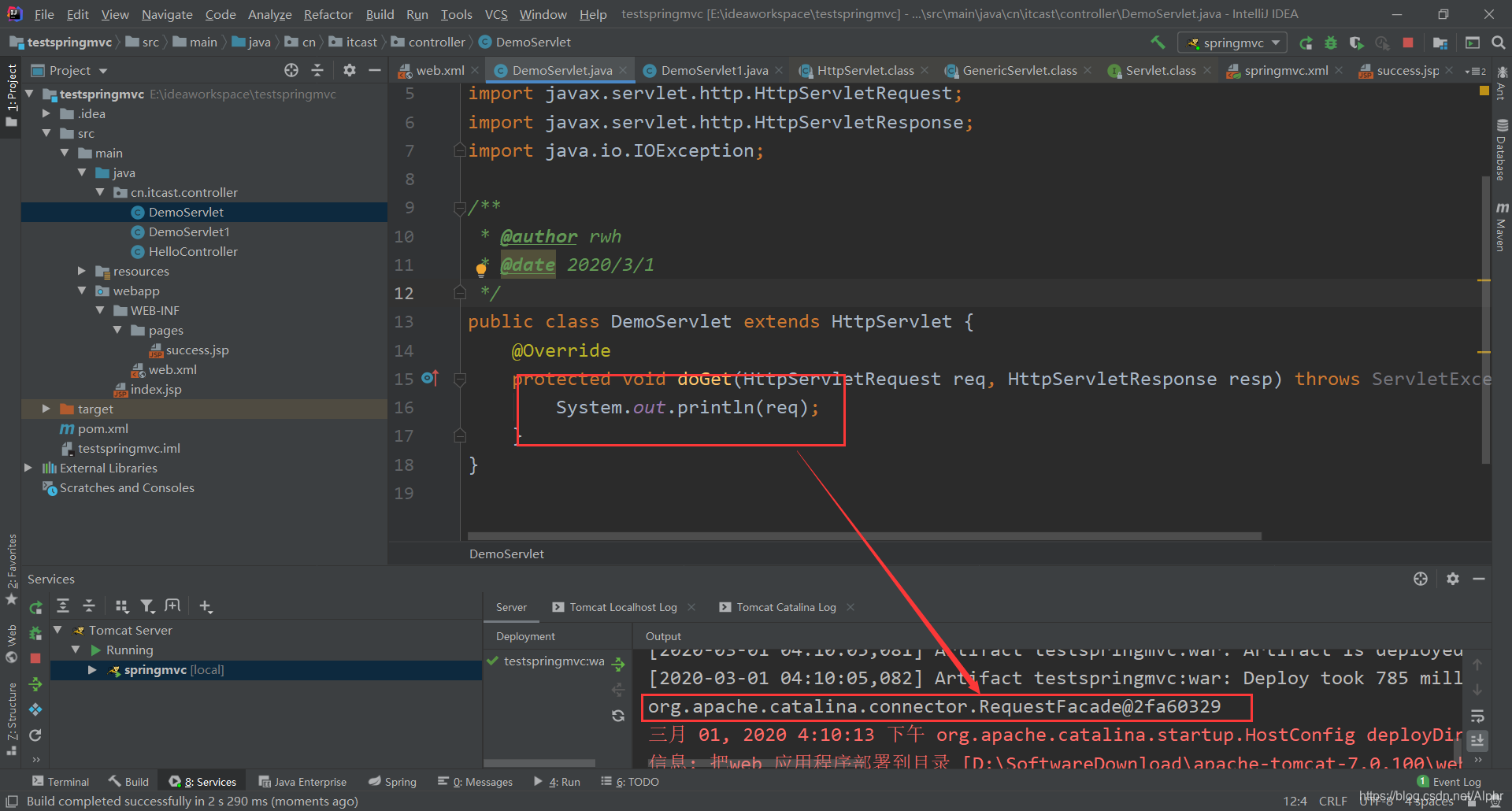Select HelloController in the Project tree
Image resolution: width=1512 pixels, height=811 pixels.
click(193, 251)
